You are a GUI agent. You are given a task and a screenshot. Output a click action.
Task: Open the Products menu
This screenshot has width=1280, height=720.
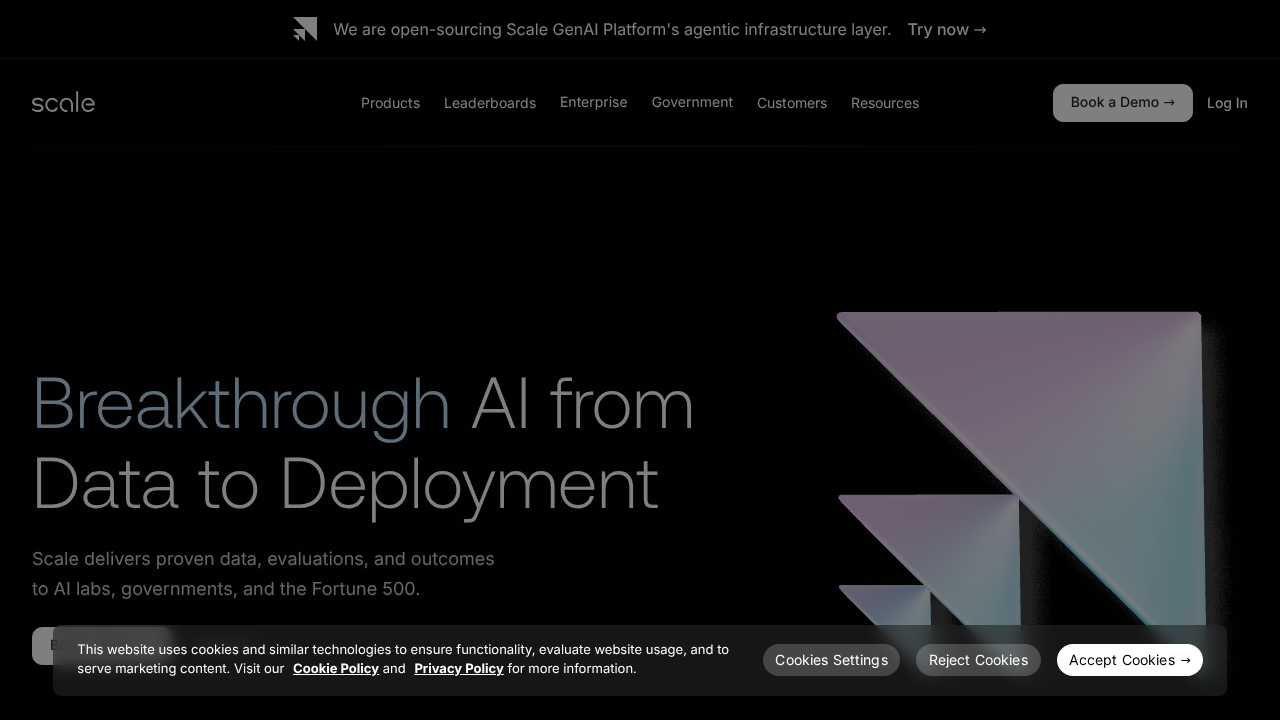point(390,103)
